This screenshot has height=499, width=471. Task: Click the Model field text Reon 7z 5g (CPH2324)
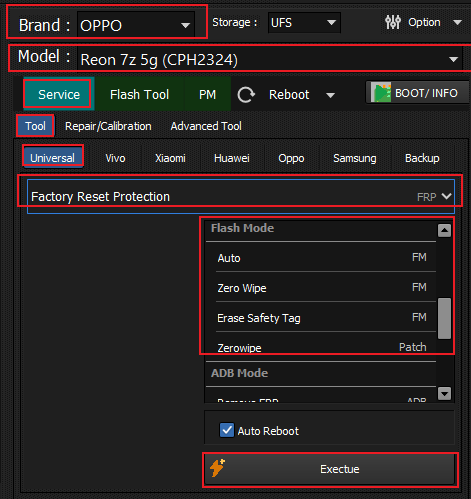(159, 60)
